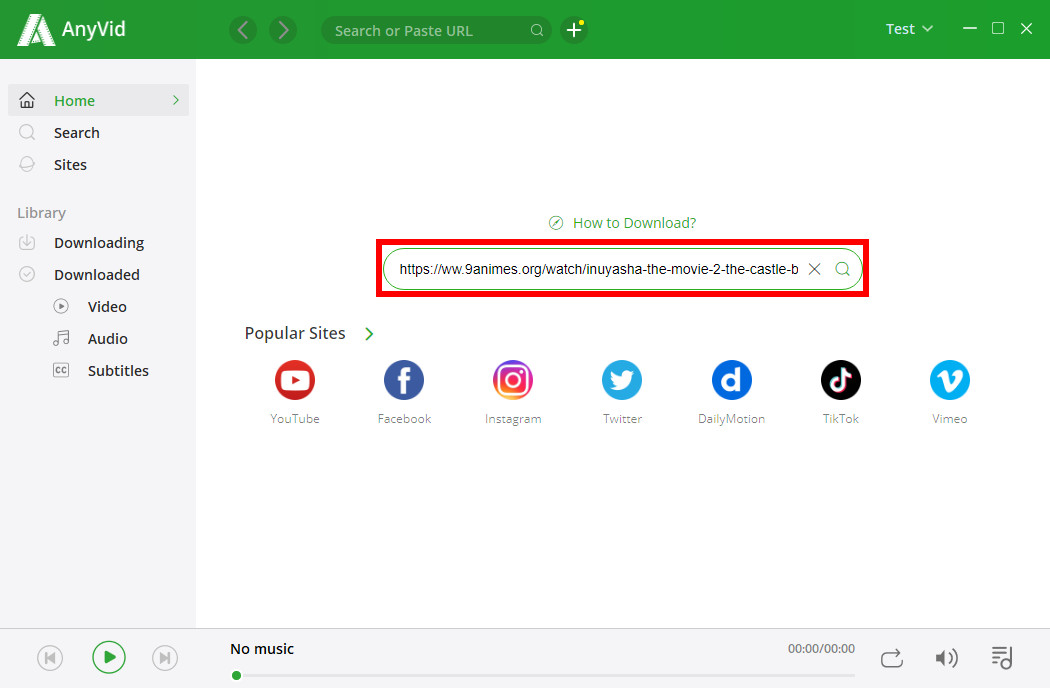Open the Twitter site icon
The image size is (1050, 688).
pyautogui.click(x=622, y=381)
